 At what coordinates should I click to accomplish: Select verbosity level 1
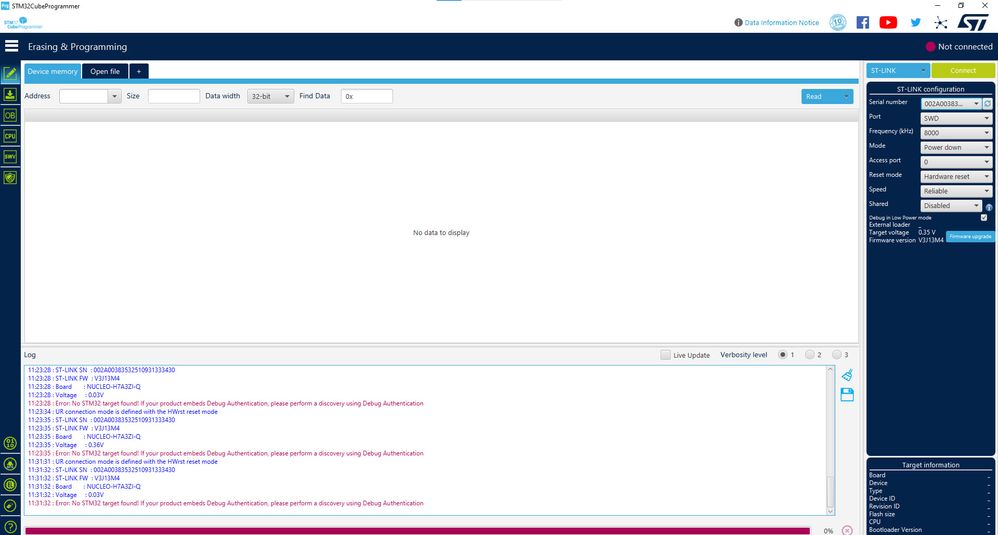point(782,354)
